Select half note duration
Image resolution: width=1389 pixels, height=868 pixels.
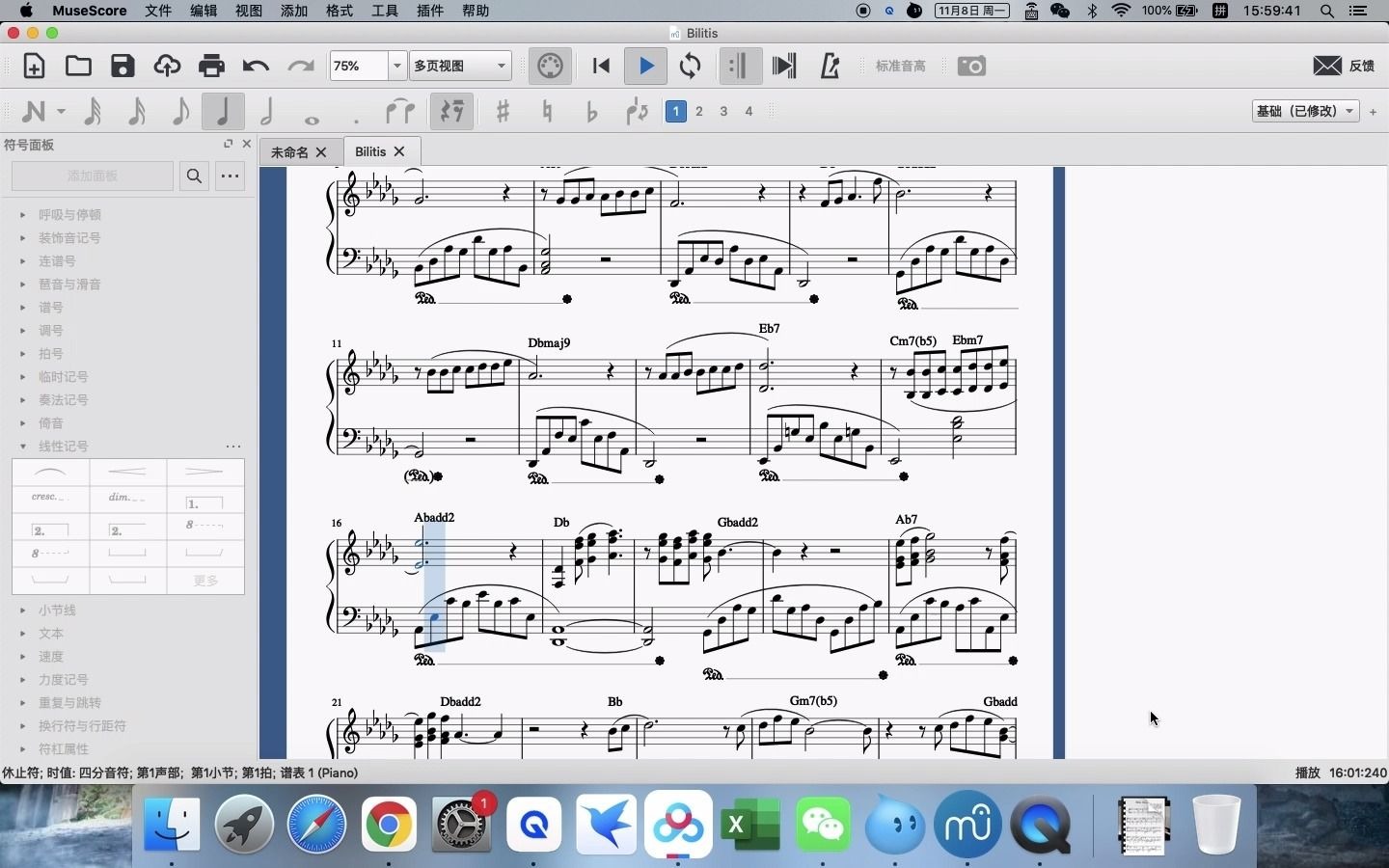(x=267, y=111)
